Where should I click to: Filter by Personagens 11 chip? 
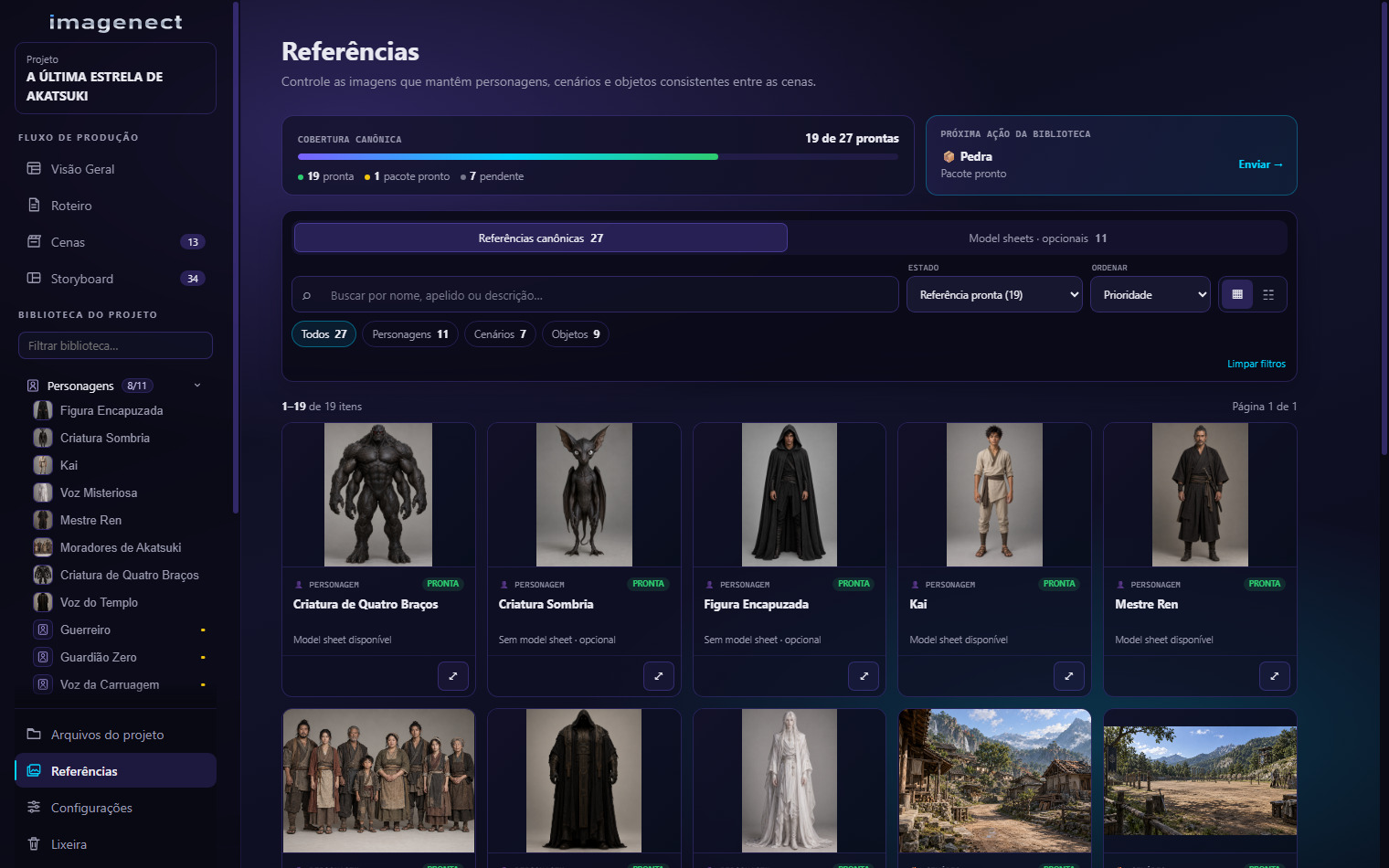tap(410, 334)
